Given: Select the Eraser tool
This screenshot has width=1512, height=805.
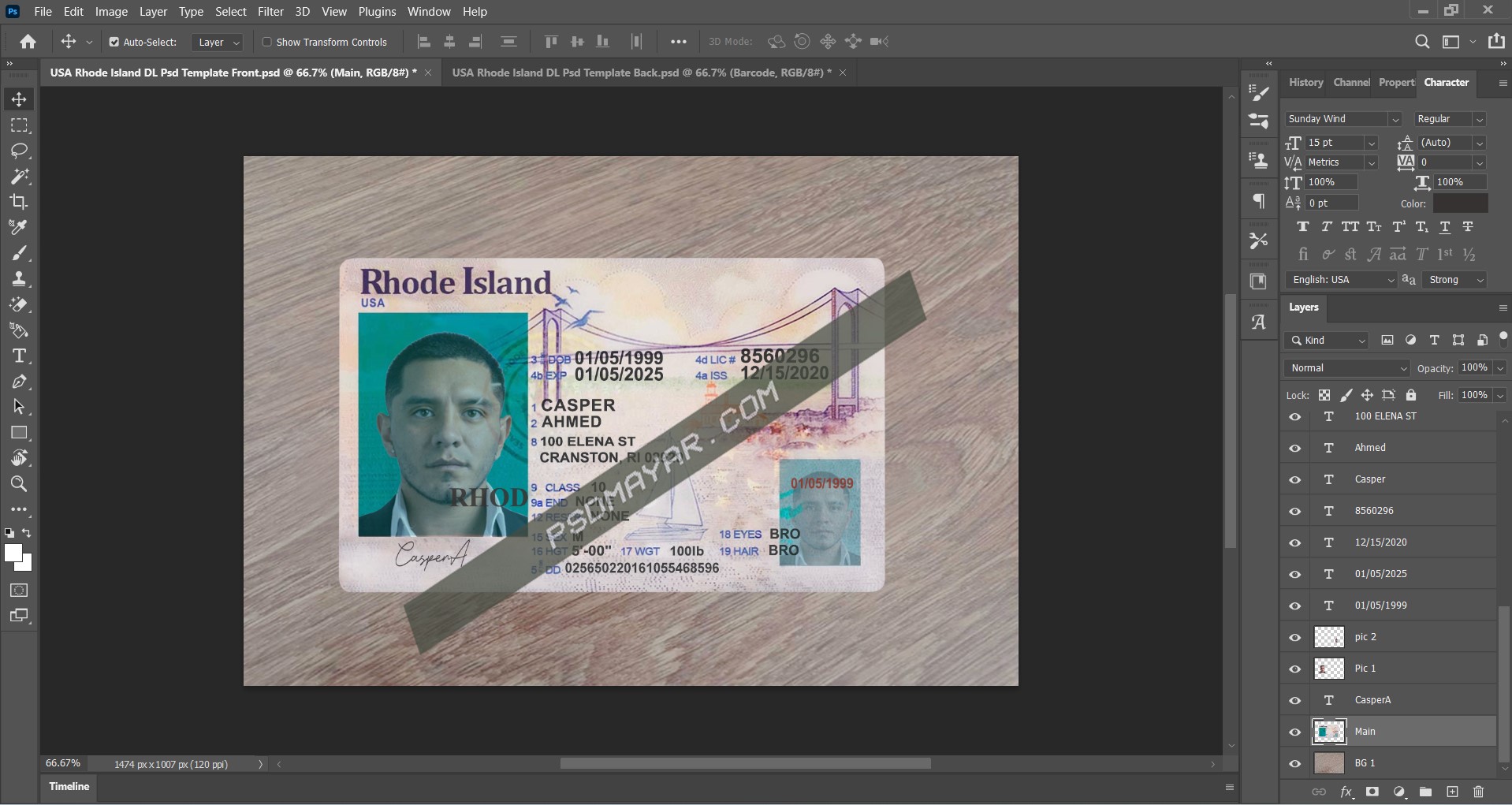Looking at the screenshot, I should tap(19, 304).
